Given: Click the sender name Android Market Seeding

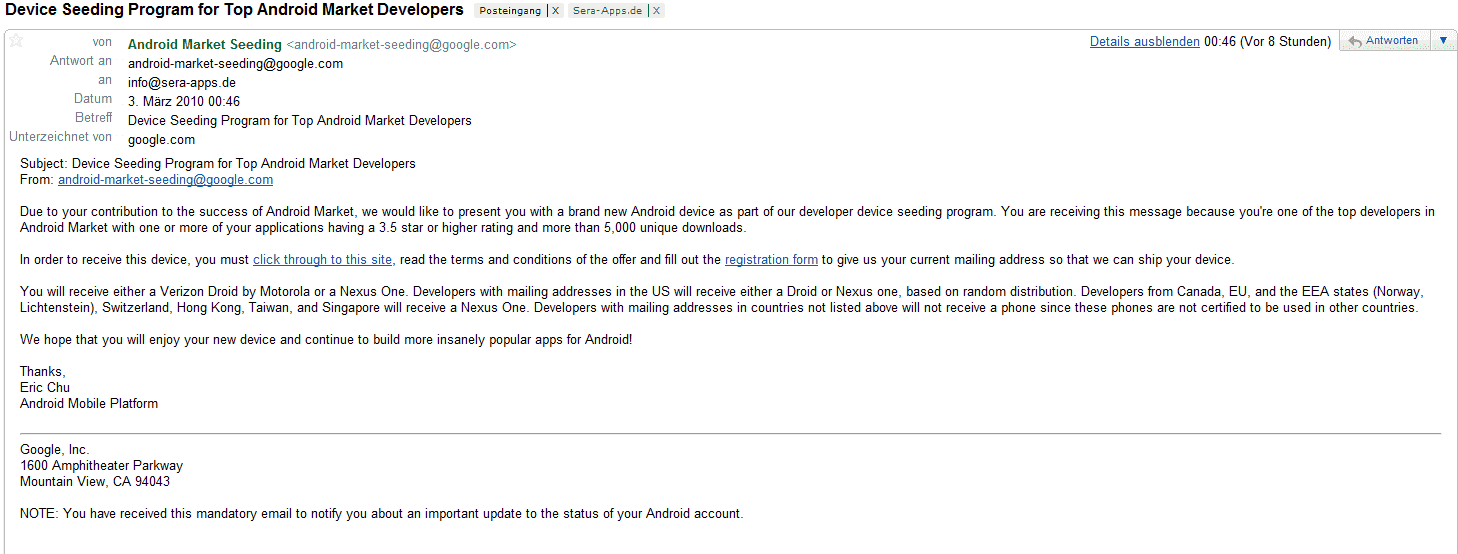Looking at the screenshot, I should coord(205,44).
